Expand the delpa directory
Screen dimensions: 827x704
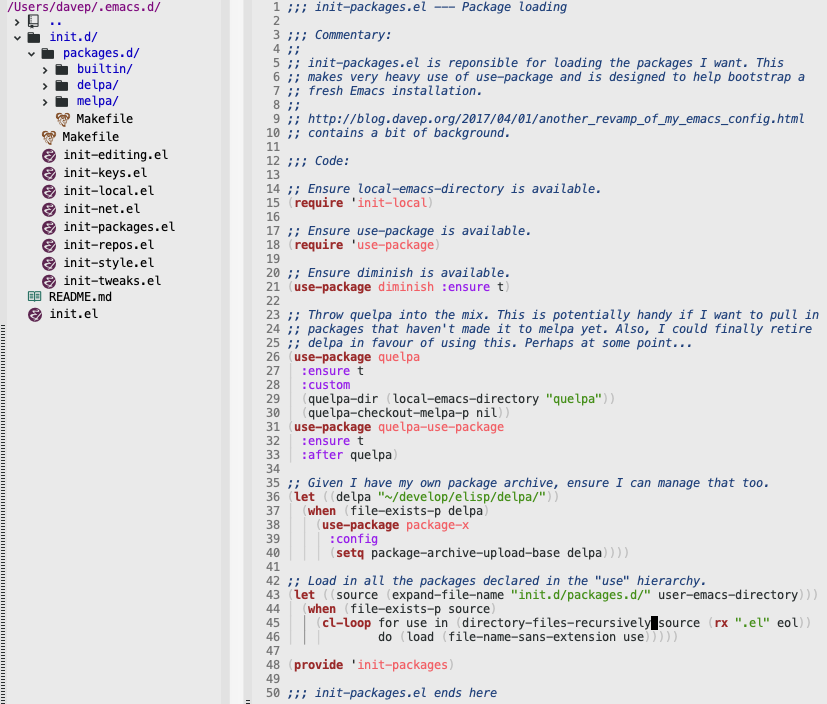click(x=47, y=85)
